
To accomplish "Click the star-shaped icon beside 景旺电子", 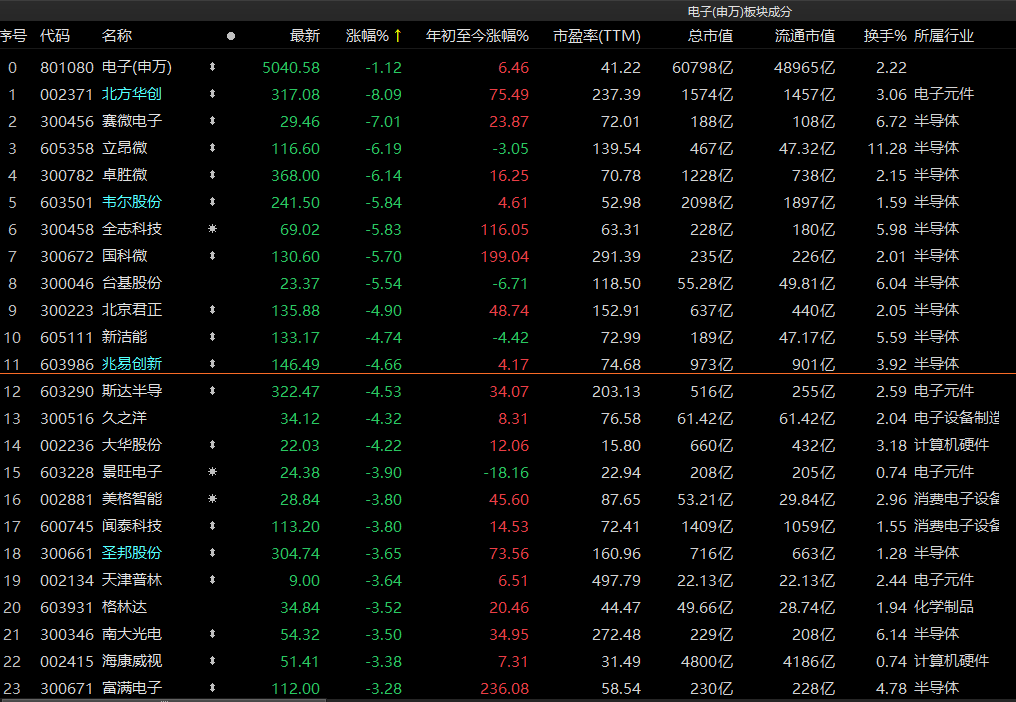I will (x=212, y=472).
